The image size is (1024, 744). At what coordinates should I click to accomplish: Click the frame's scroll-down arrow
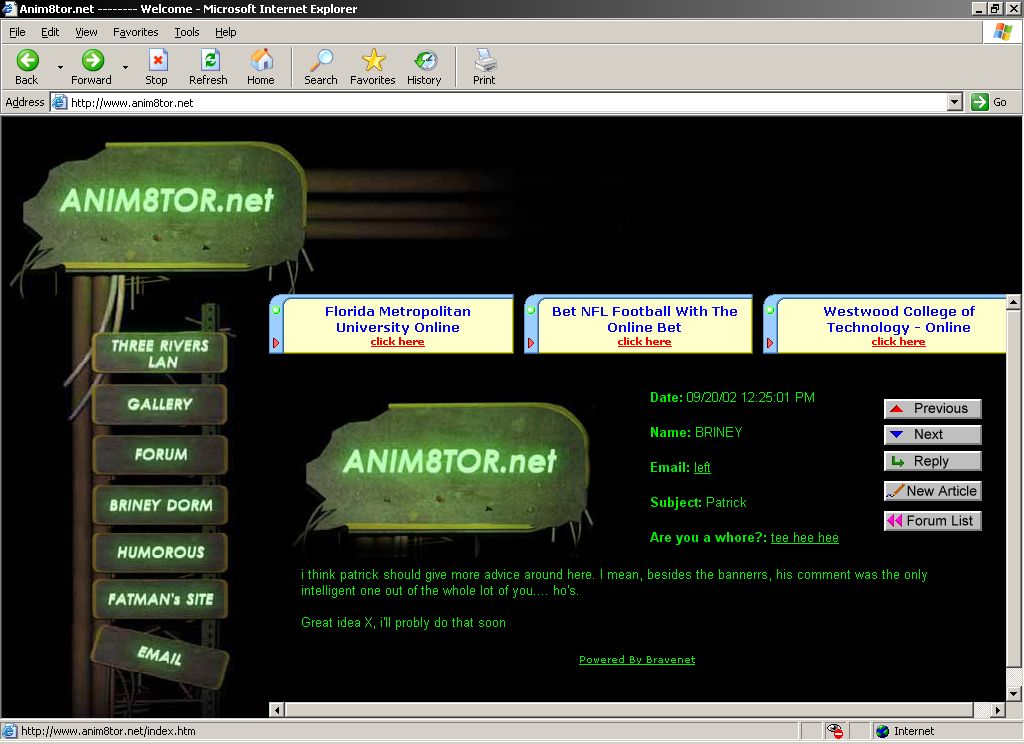1013,694
